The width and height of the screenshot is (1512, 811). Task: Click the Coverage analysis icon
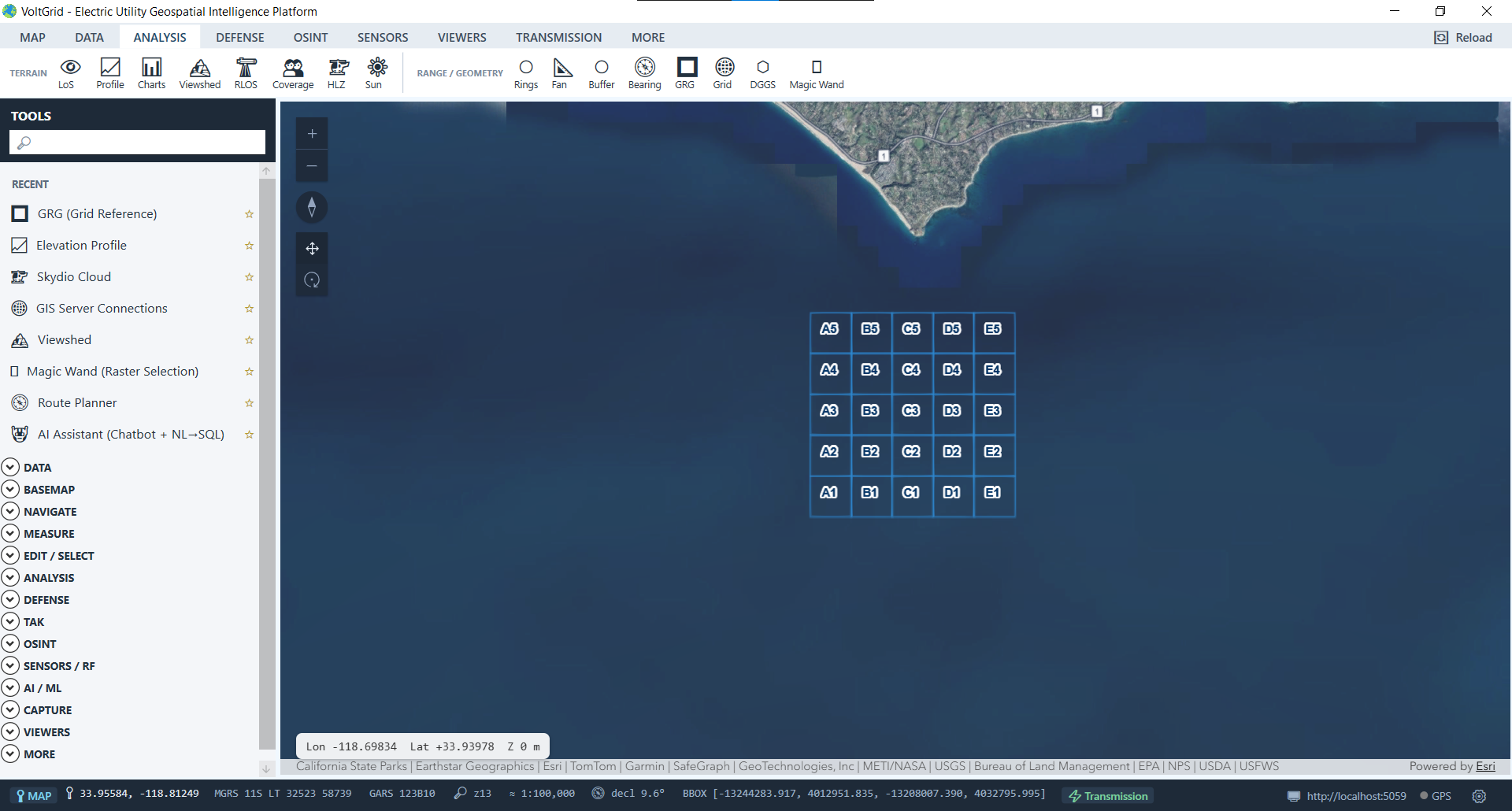point(293,73)
